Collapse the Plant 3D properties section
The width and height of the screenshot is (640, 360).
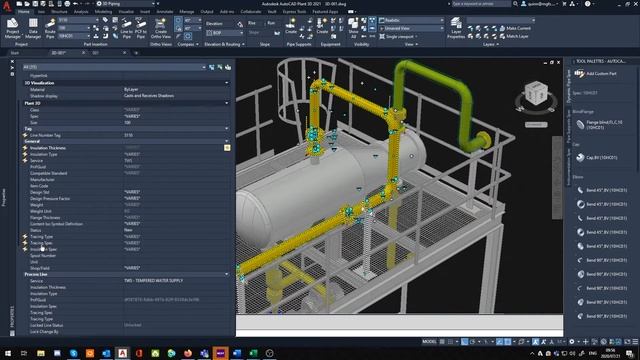tap(227, 103)
